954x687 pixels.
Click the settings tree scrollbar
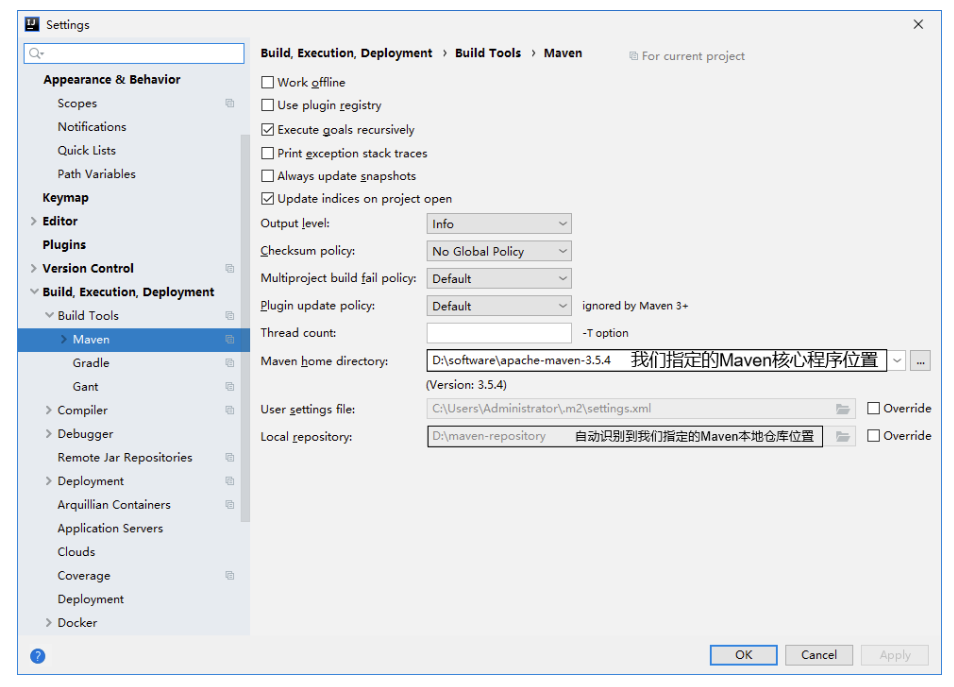pyautogui.click(x=245, y=329)
